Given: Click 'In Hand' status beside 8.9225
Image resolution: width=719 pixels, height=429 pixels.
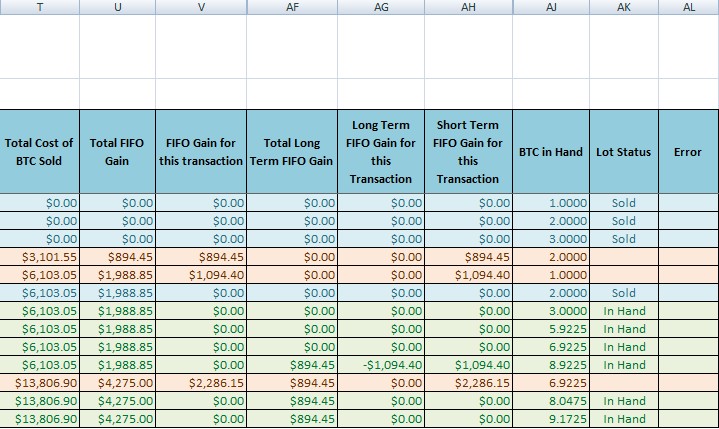Looking at the screenshot, I should pyautogui.click(x=624, y=365).
